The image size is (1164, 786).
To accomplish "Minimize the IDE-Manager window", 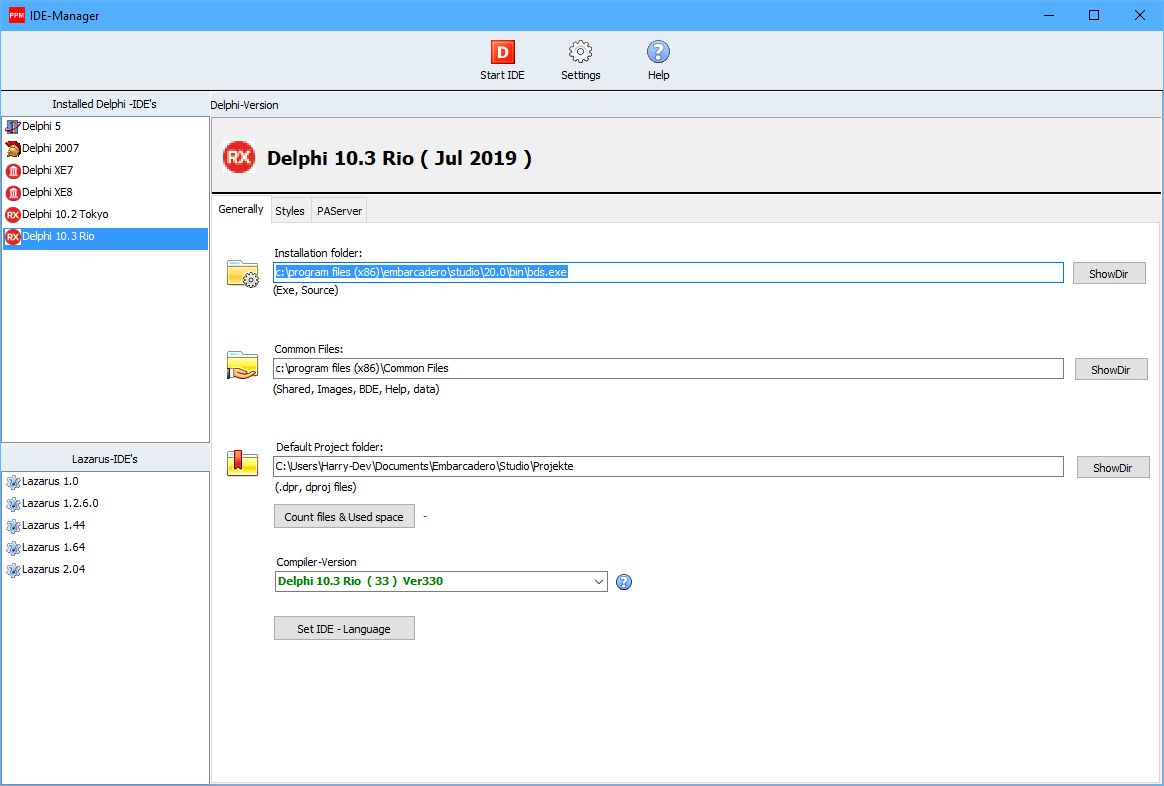I will (x=1049, y=15).
